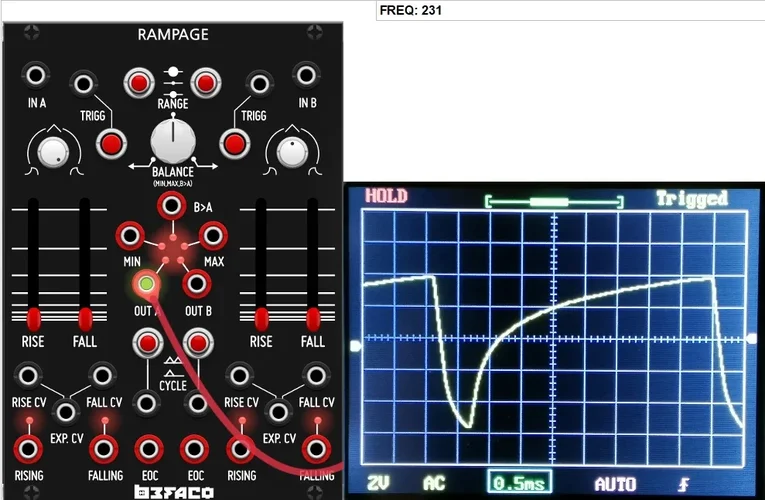The height and width of the screenshot is (500, 765).
Task: Click the IN B input jack
Action: (x=306, y=76)
